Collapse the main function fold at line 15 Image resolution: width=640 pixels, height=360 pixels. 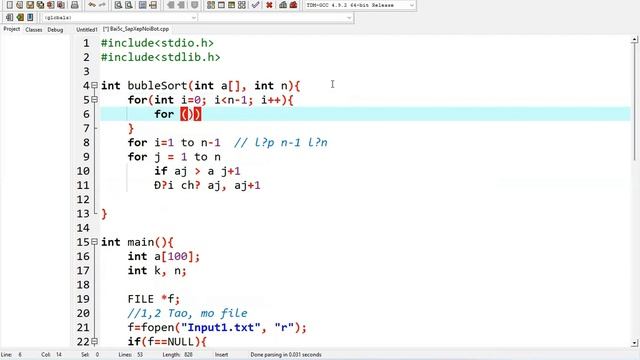(x=94, y=242)
